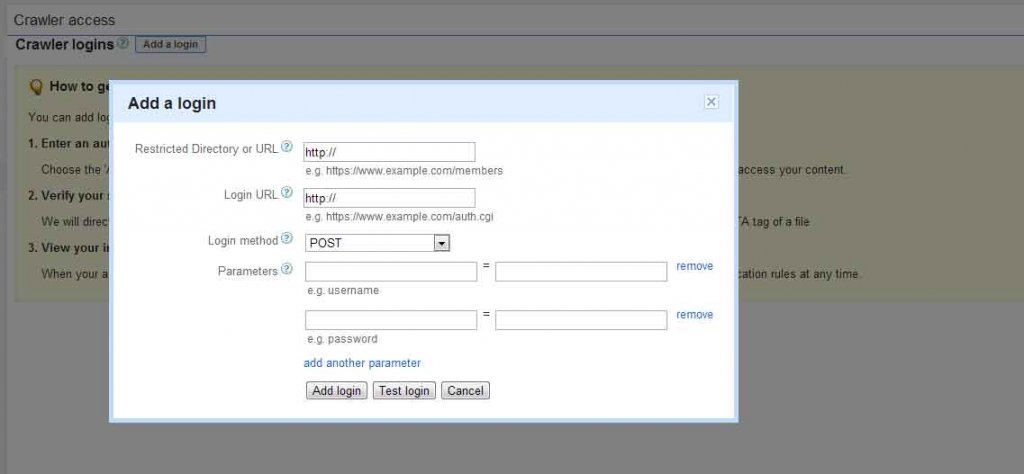Focus the Login URL input field
The width and height of the screenshot is (1024, 474).
389,198
